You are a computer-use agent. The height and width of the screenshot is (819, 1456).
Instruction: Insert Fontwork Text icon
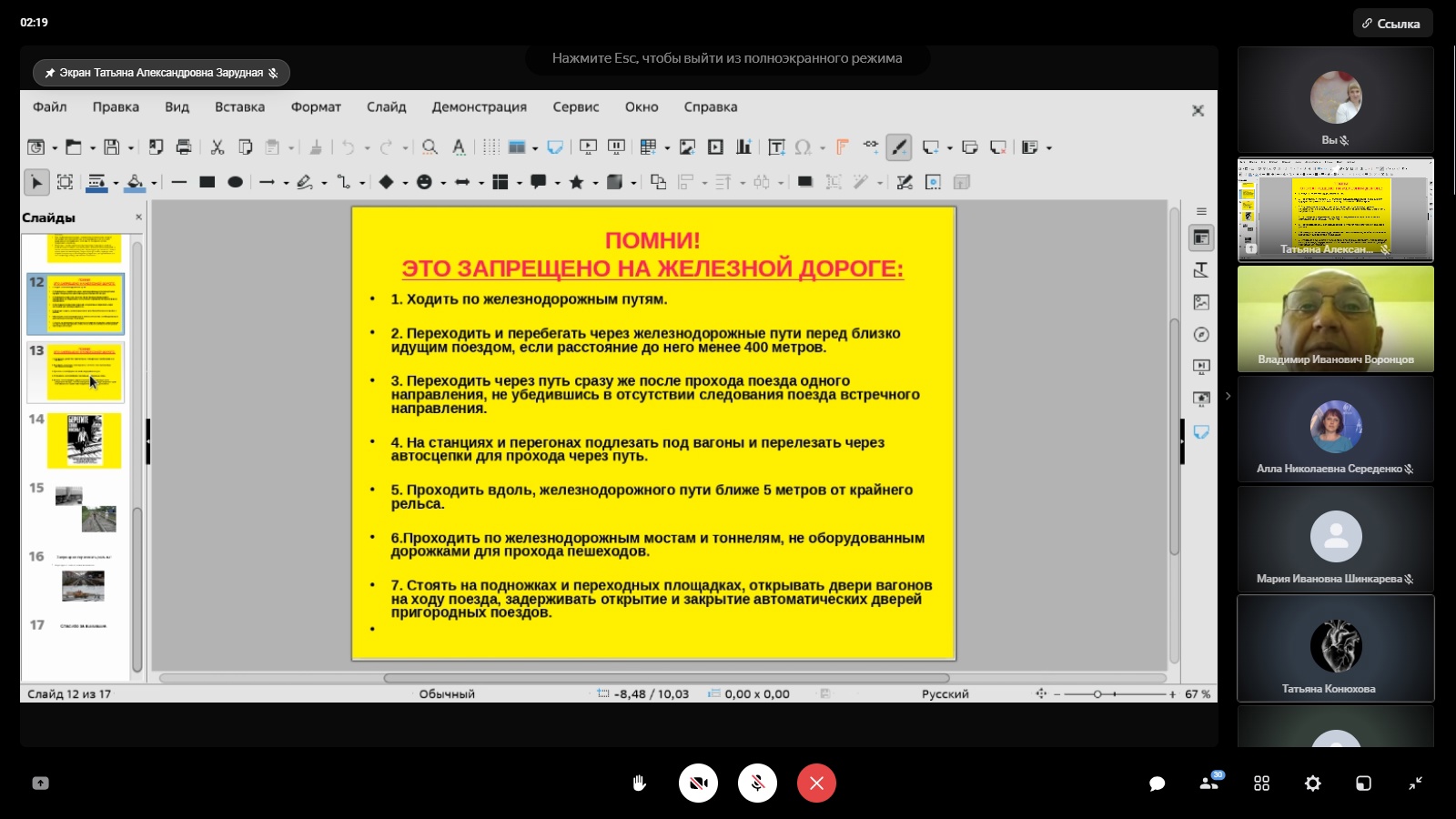coord(843,147)
